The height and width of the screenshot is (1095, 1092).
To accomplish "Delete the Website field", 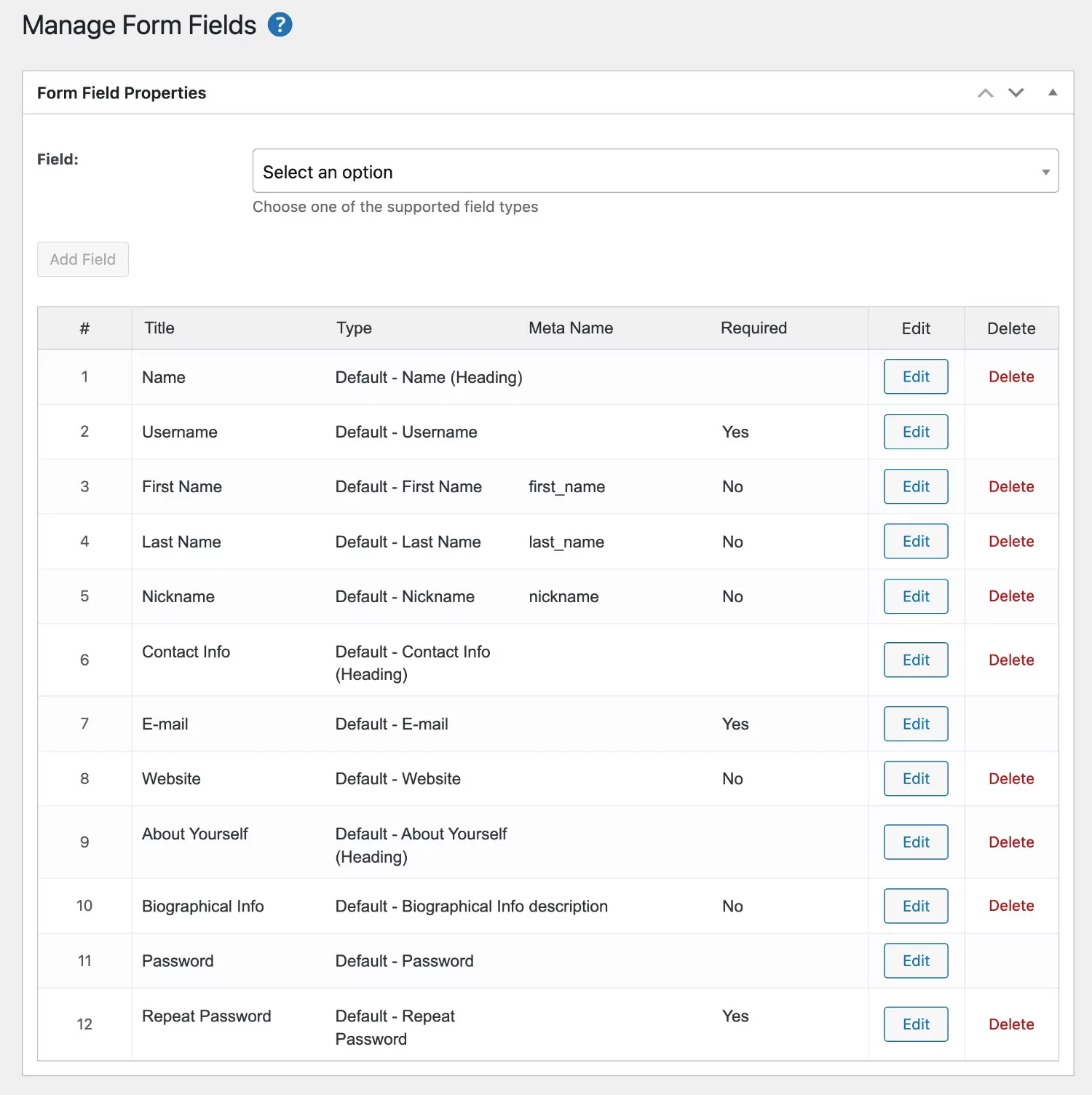I will tap(1010, 778).
